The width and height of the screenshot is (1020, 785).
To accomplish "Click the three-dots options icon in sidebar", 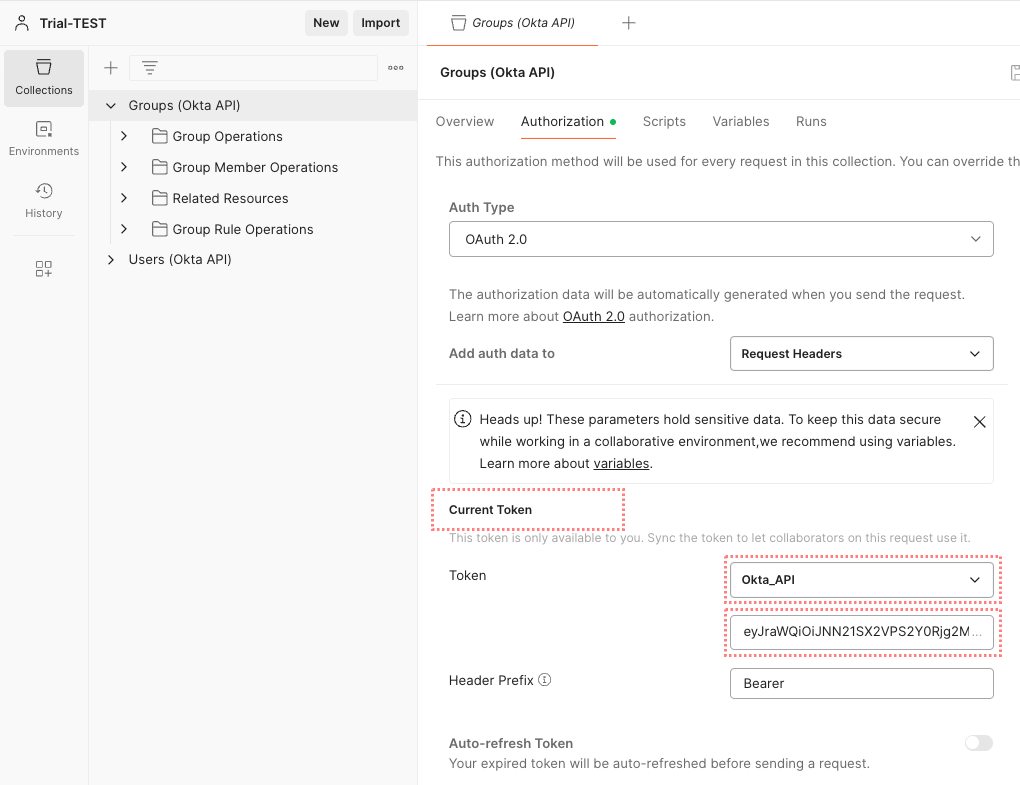I will pyautogui.click(x=396, y=68).
